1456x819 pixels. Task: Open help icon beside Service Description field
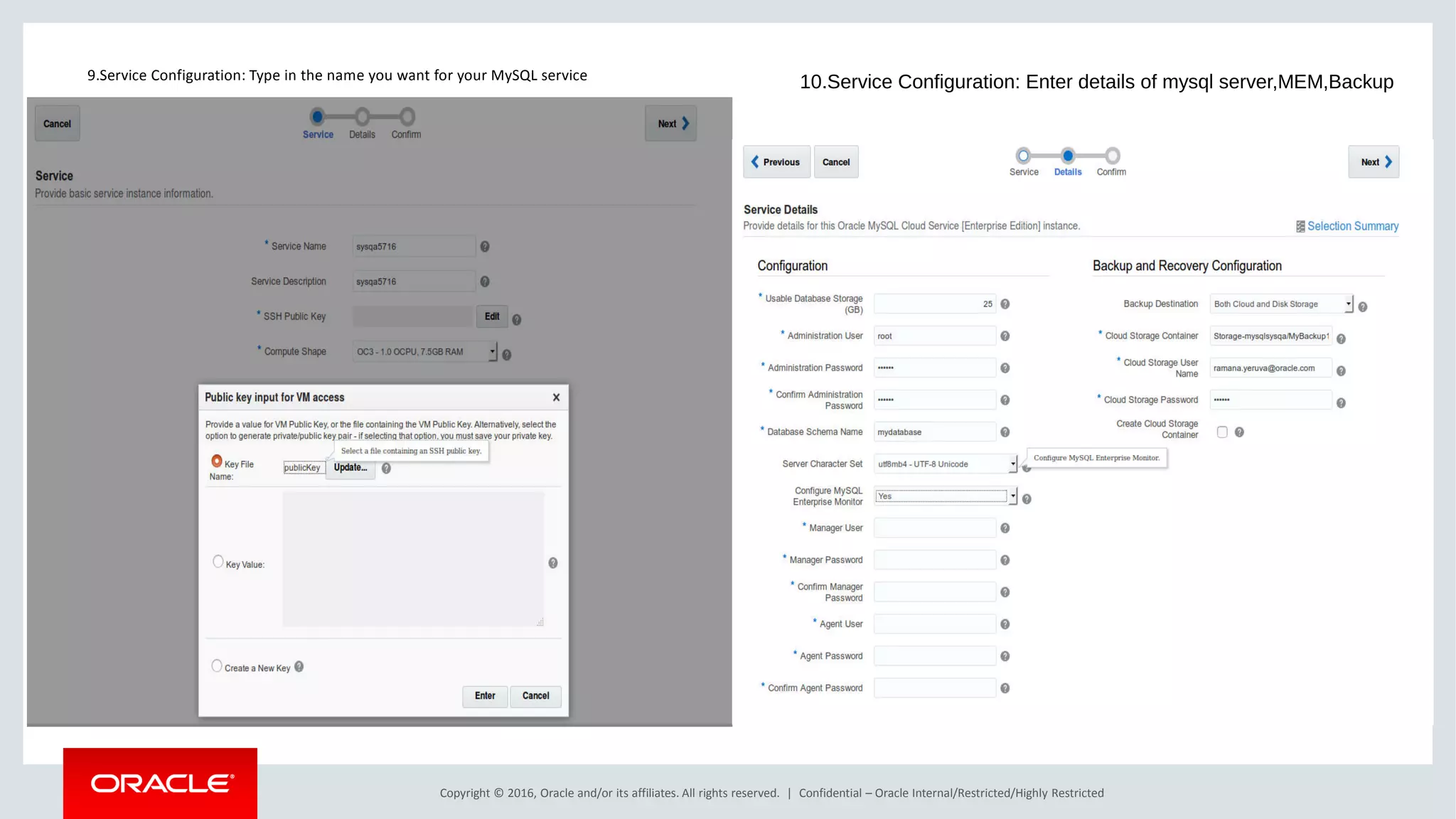485,282
